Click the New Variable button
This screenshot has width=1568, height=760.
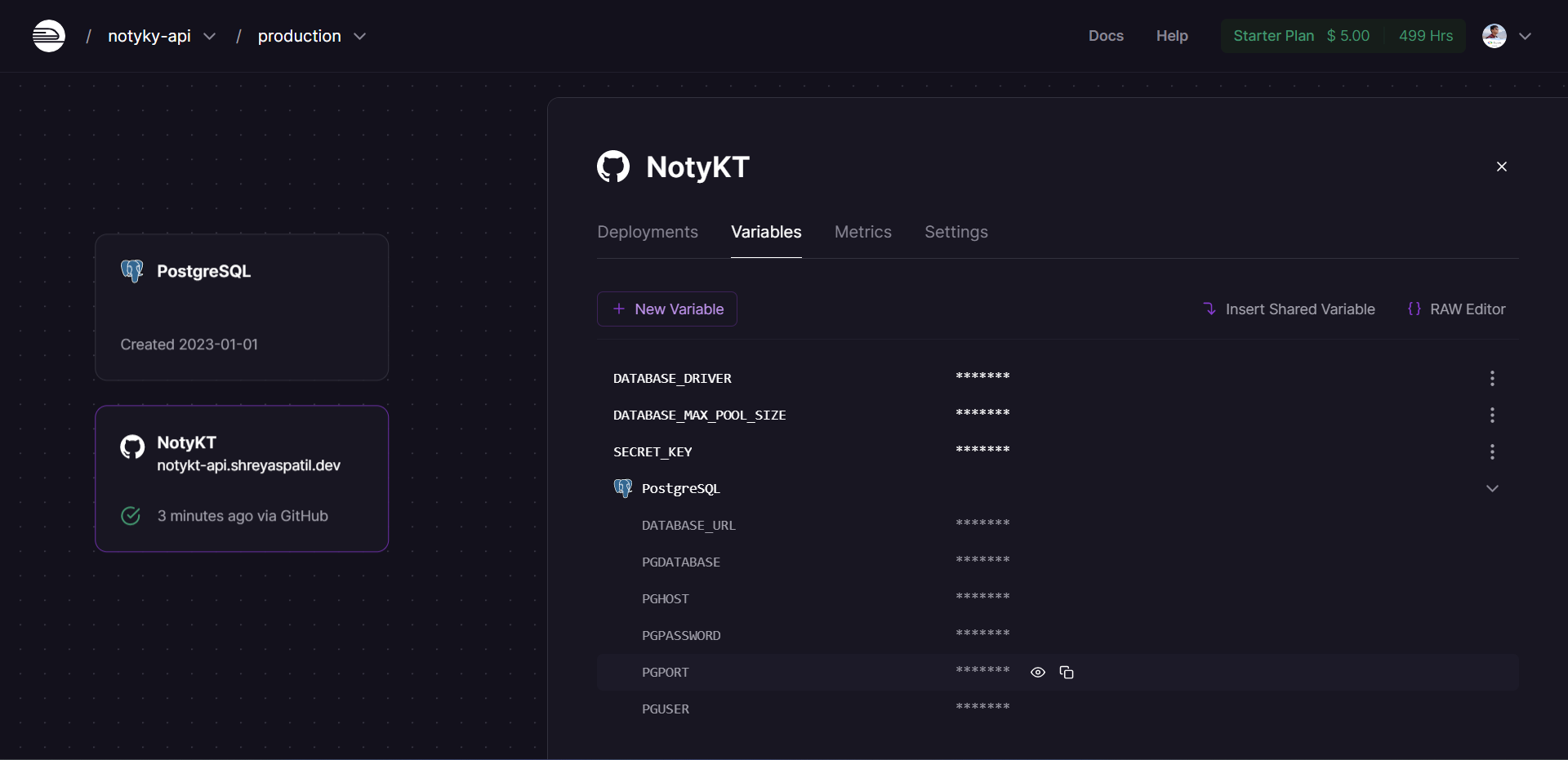point(667,309)
